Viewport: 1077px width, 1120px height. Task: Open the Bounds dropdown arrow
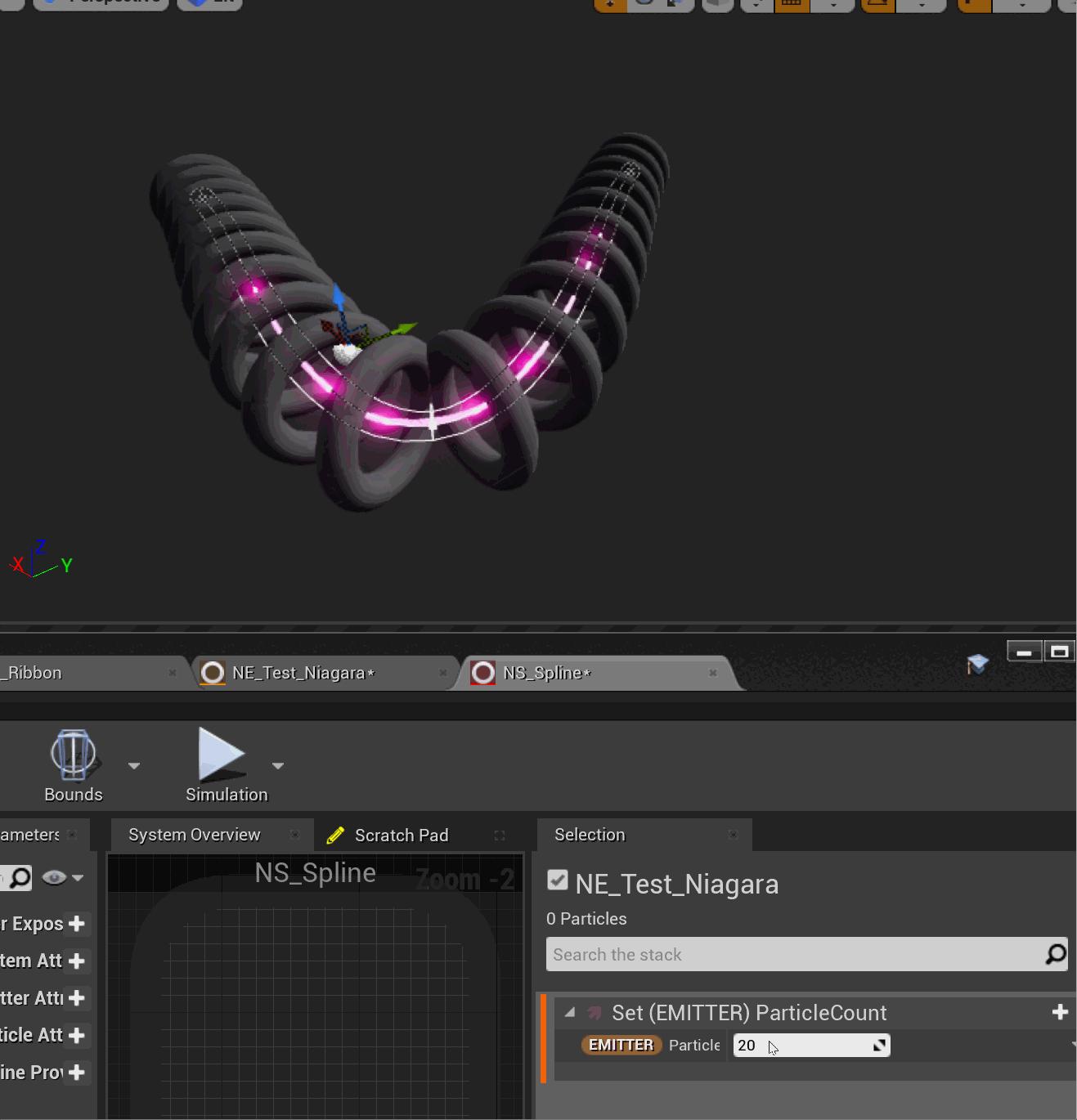pyautogui.click(x=133, y=766)
